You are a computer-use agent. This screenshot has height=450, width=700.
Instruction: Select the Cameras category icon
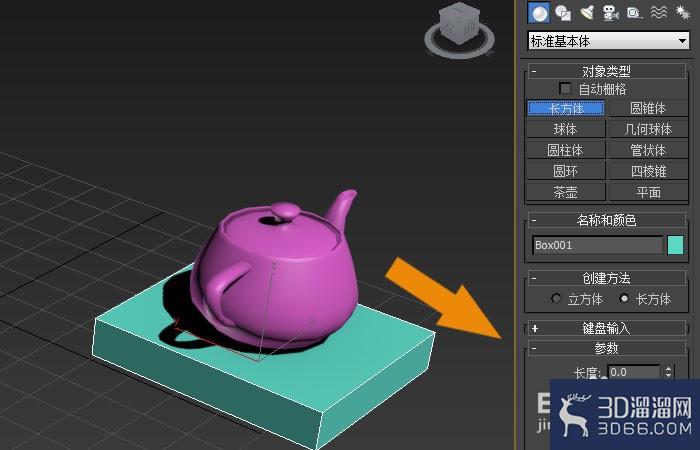coord(610,12)
